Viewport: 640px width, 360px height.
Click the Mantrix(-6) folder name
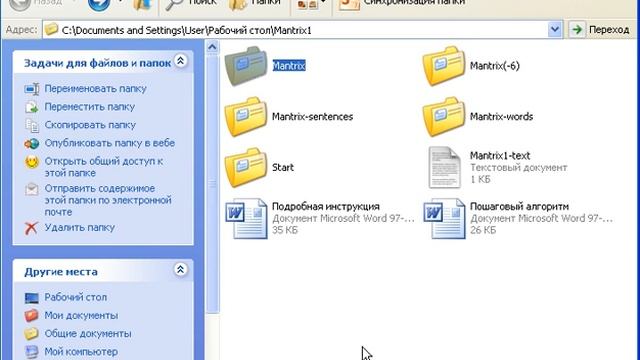pos(495,66)
